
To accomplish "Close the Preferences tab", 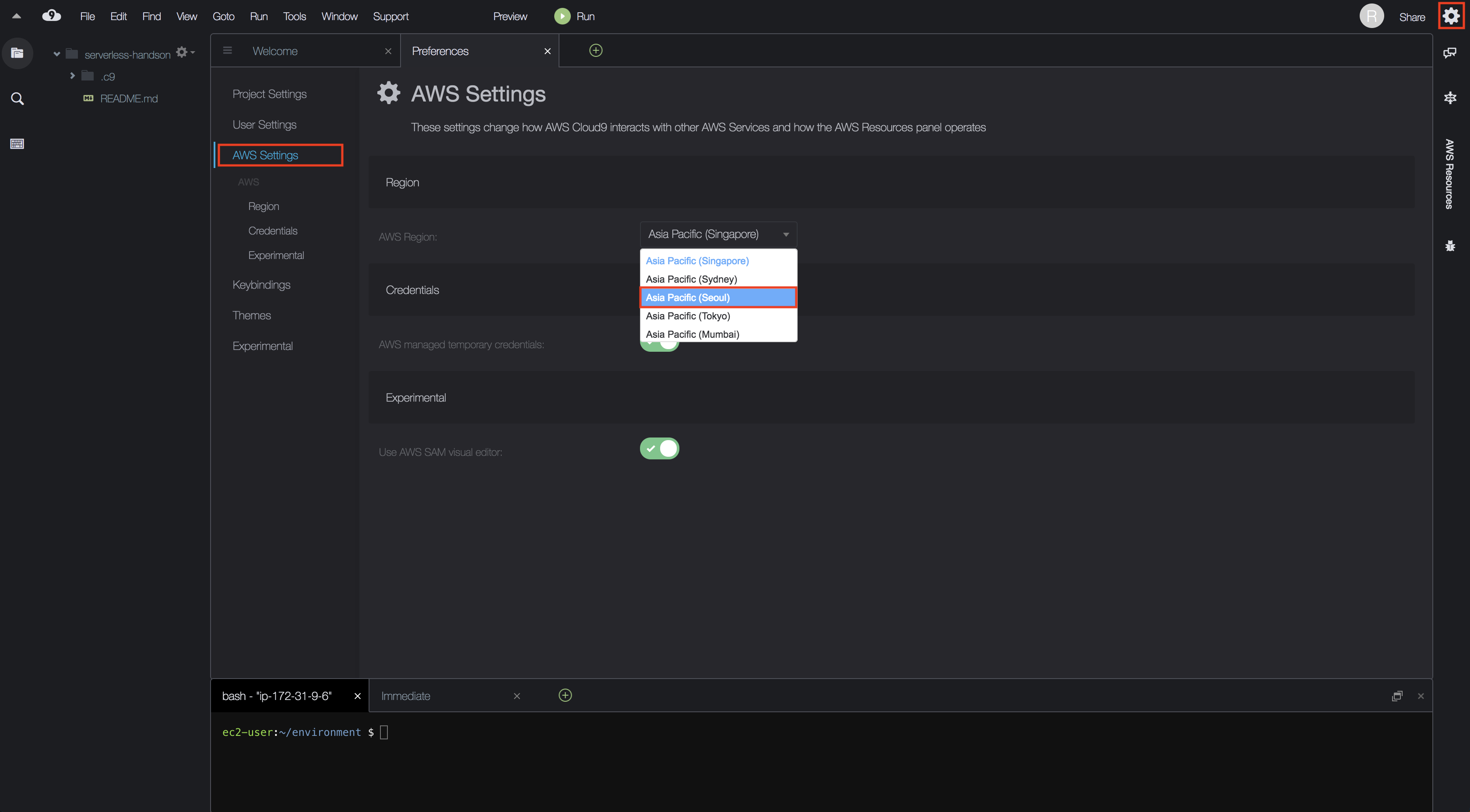I will click(x=547, y=51).
